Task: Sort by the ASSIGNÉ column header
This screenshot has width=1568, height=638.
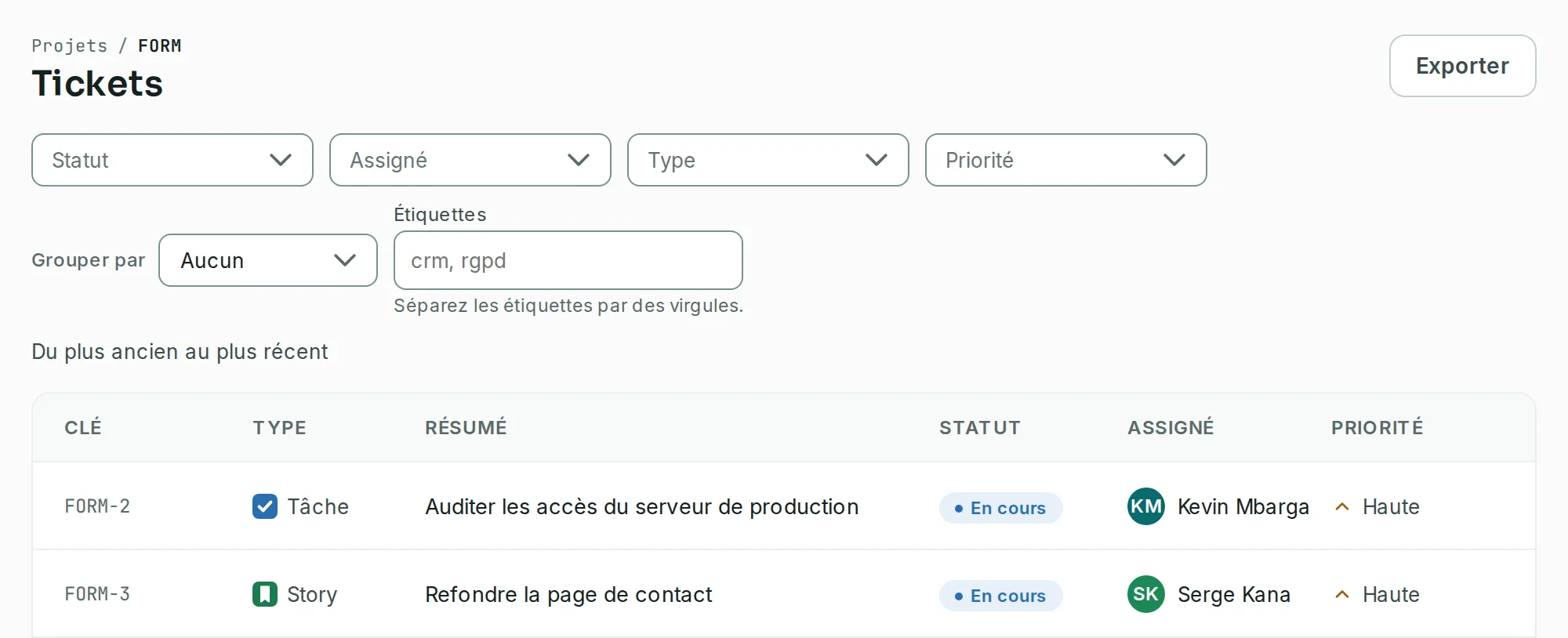Action: coord(1171,427)
